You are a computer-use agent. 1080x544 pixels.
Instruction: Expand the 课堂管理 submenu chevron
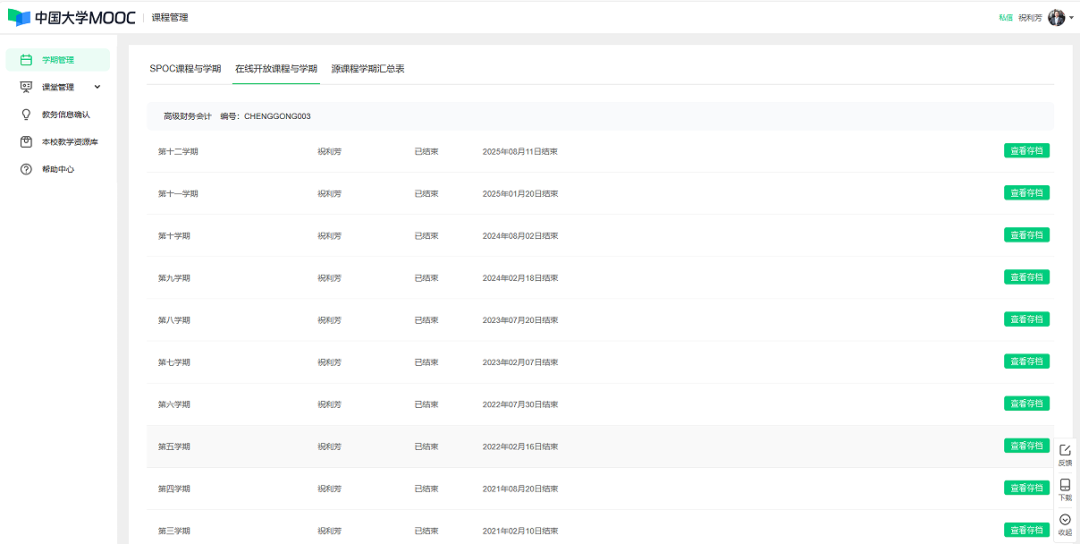[x=97, y=87]
